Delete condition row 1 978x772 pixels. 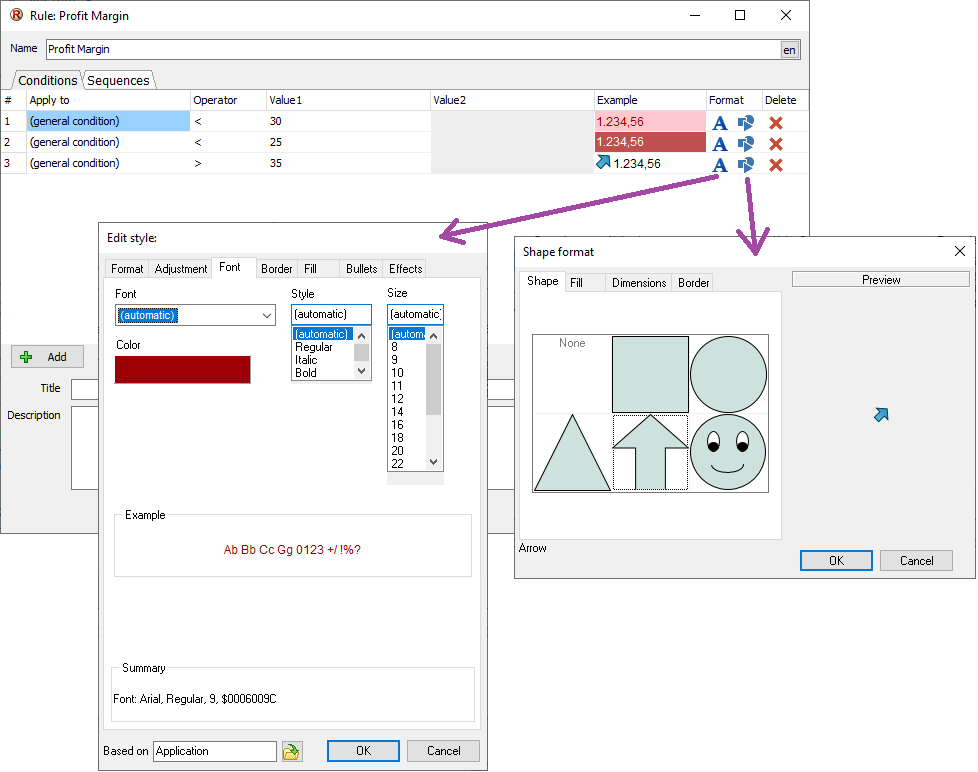tap(776, 123)
